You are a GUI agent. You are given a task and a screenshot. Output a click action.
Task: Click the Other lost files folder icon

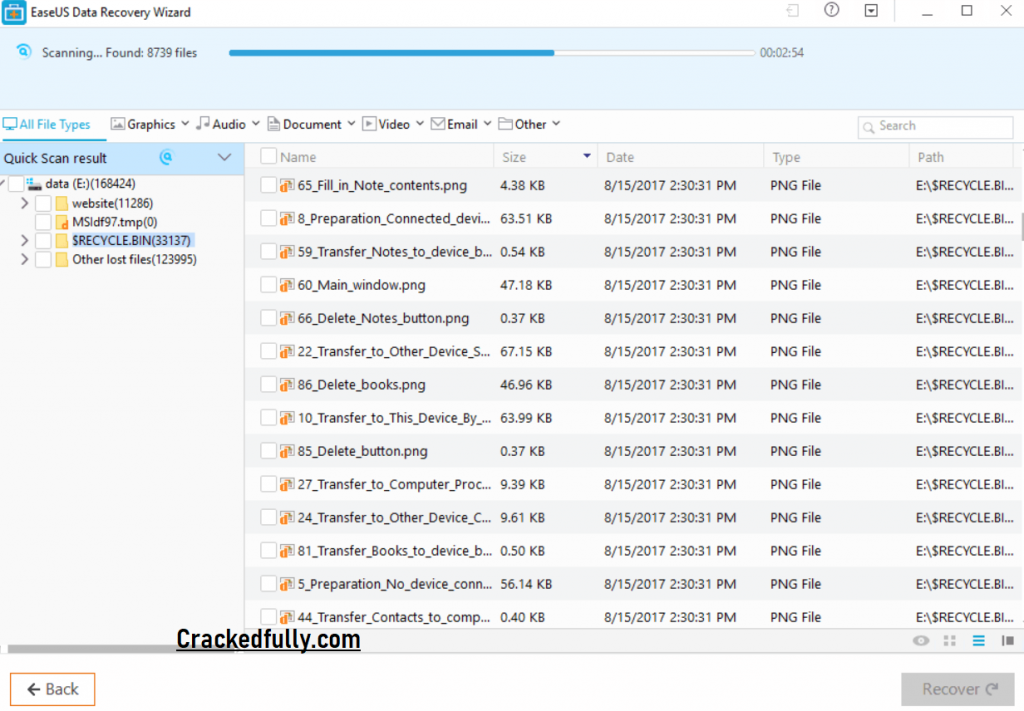click(61, 259)
